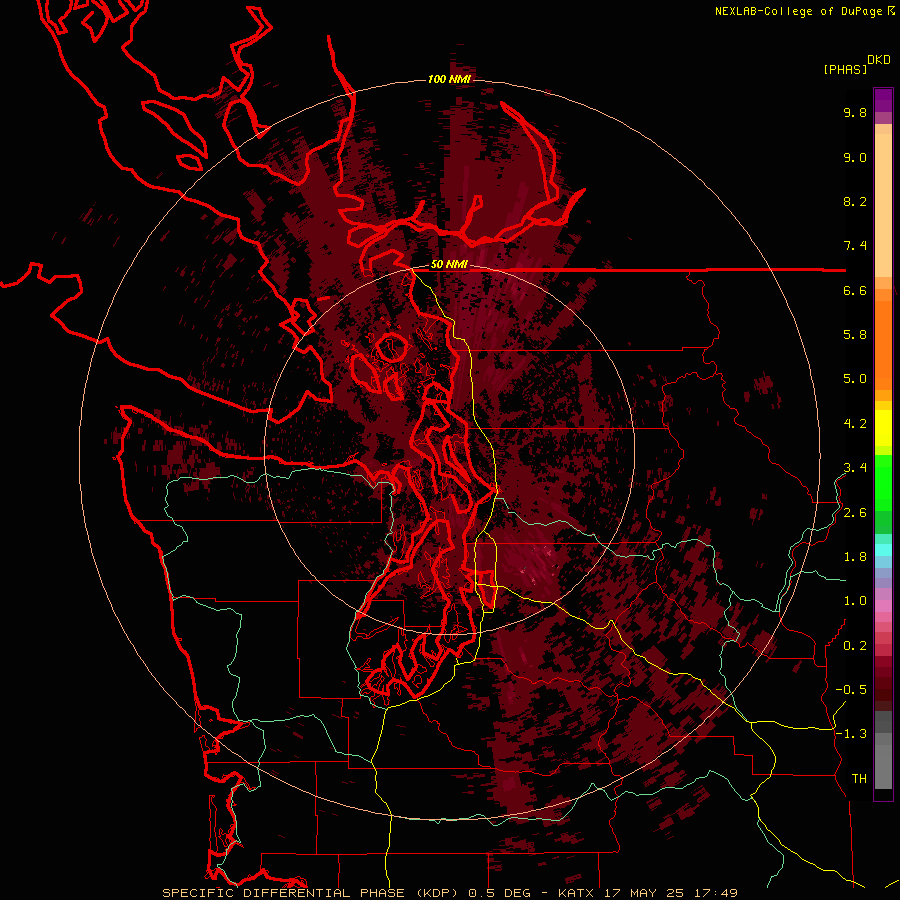Click the 5.0 legend value

(x=855, y=379)
